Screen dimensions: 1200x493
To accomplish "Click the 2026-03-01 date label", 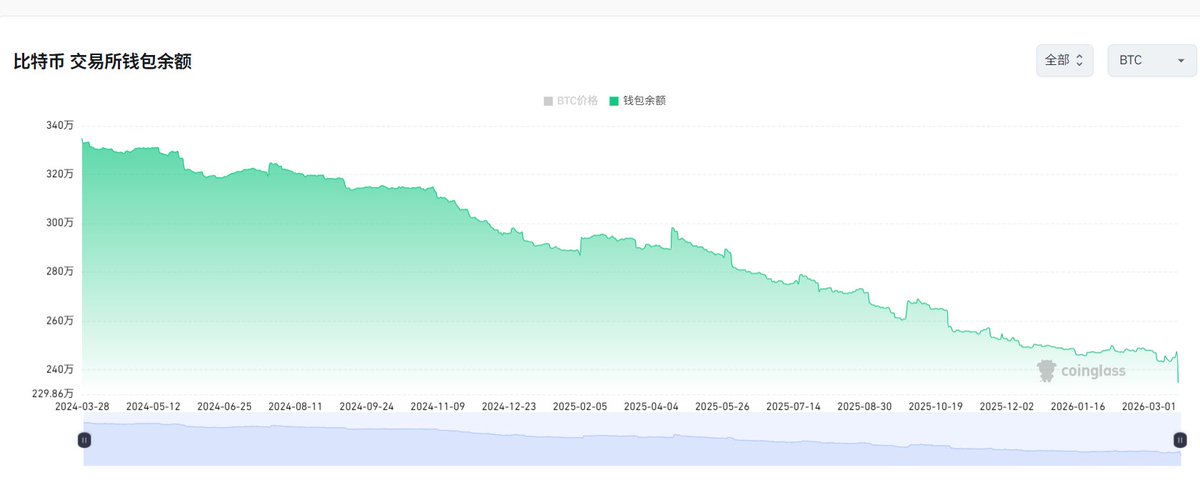I will pos(1149,407).
